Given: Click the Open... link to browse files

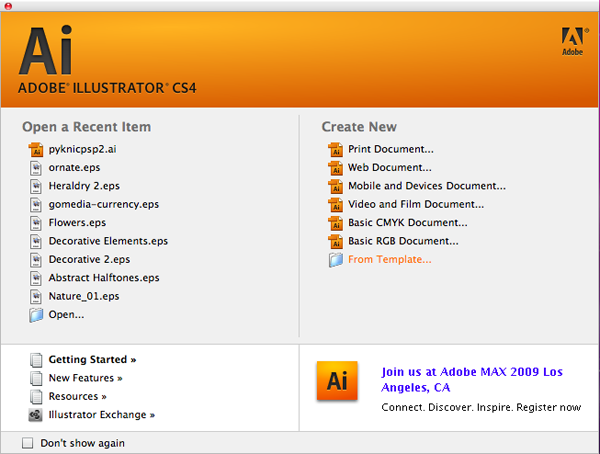Looking at the screenshot, I should (66, 315).
